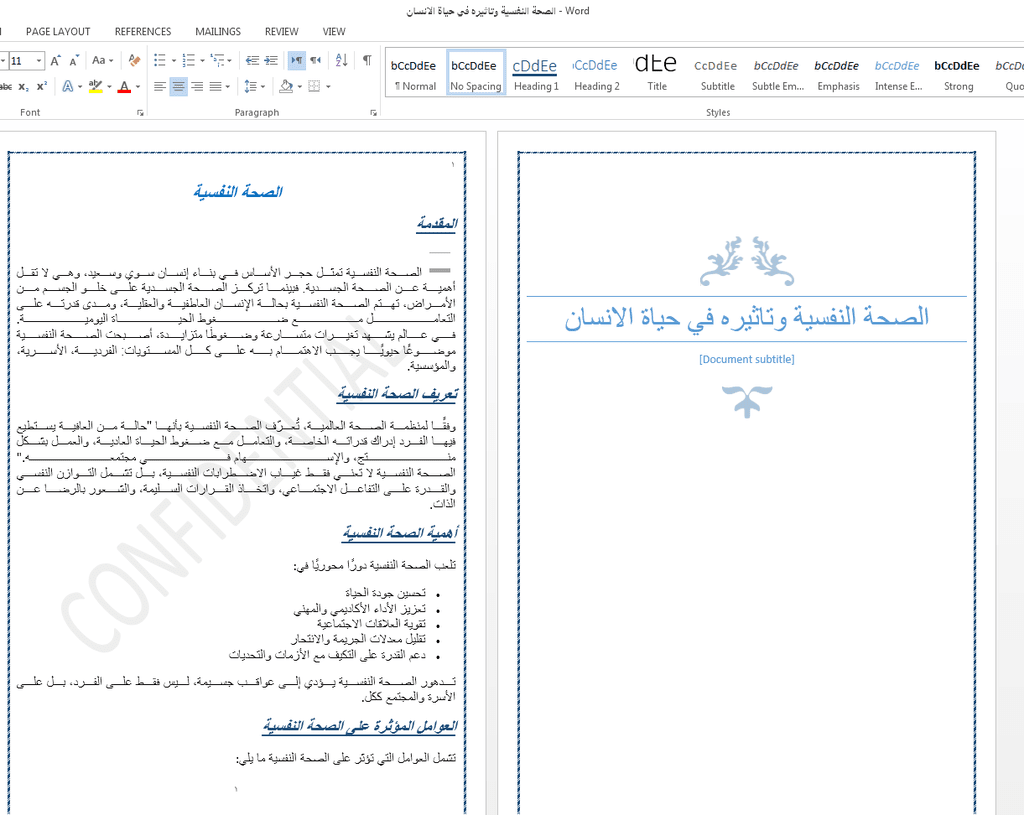Align text to the right
This screenshot has height=815, width=1024.
coord(197,86)
